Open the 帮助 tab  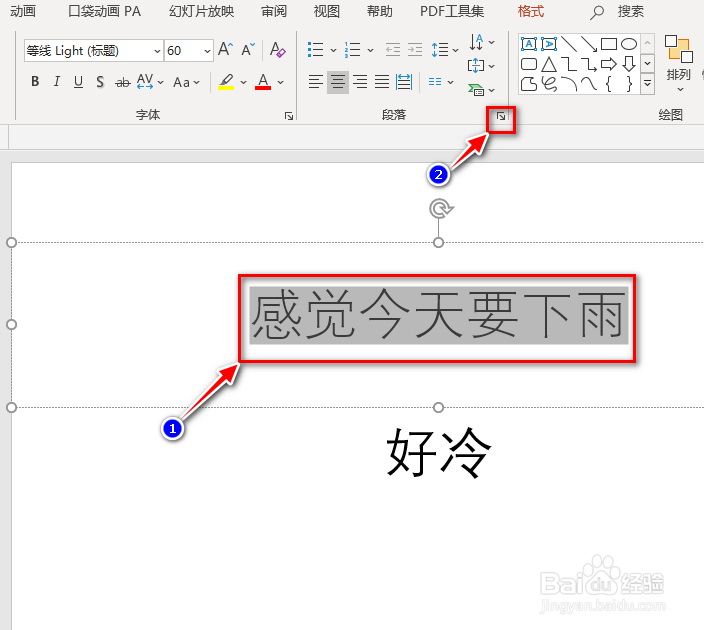pyautogui.click(x=379, y=11)
